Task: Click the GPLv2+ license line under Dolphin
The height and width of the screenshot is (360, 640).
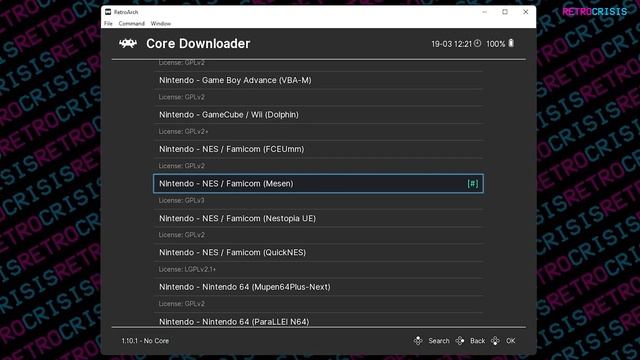Action: (x=183, y=131)
